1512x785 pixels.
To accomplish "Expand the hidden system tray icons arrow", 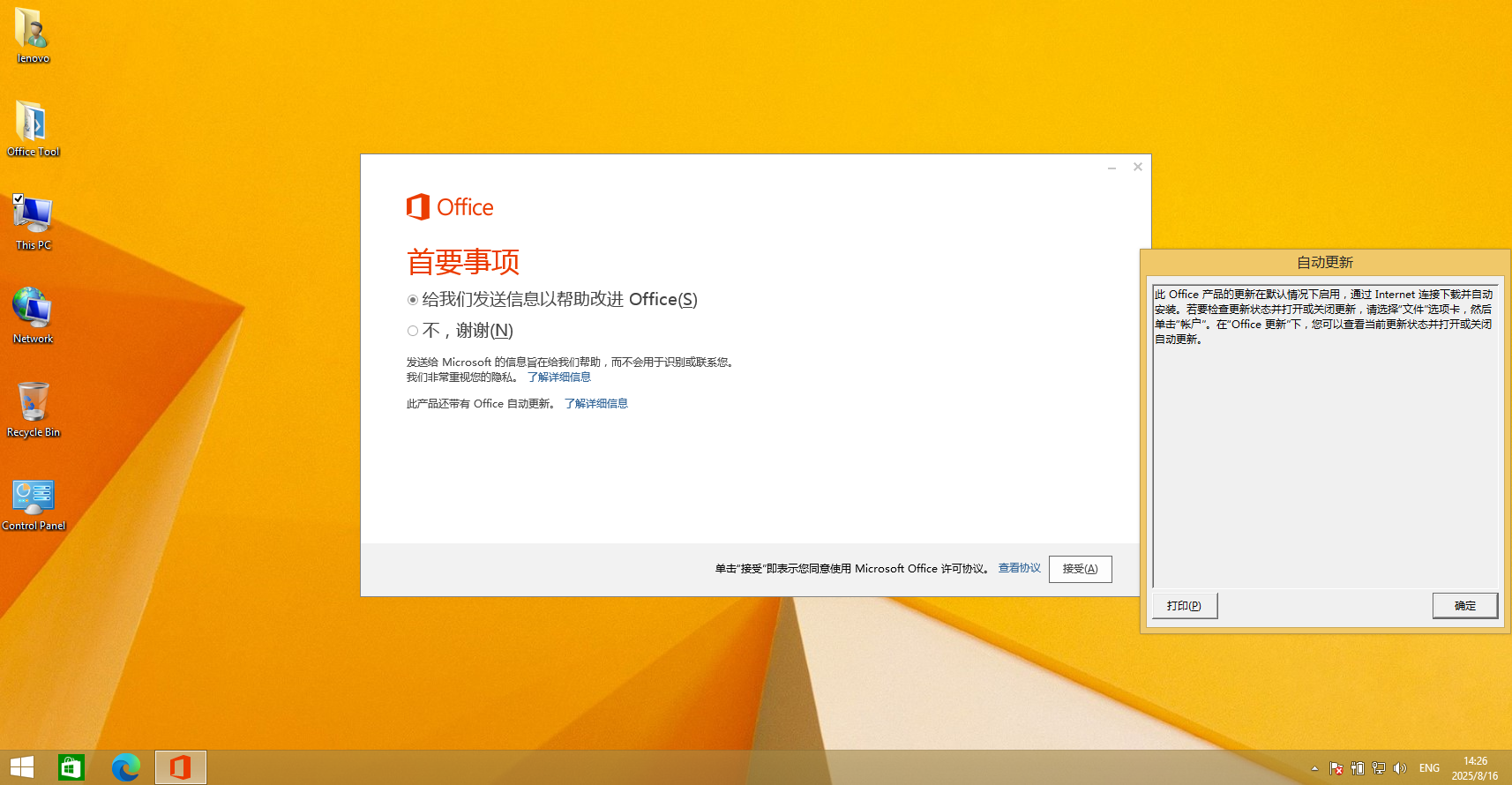I will click(x=1314, y=768).
